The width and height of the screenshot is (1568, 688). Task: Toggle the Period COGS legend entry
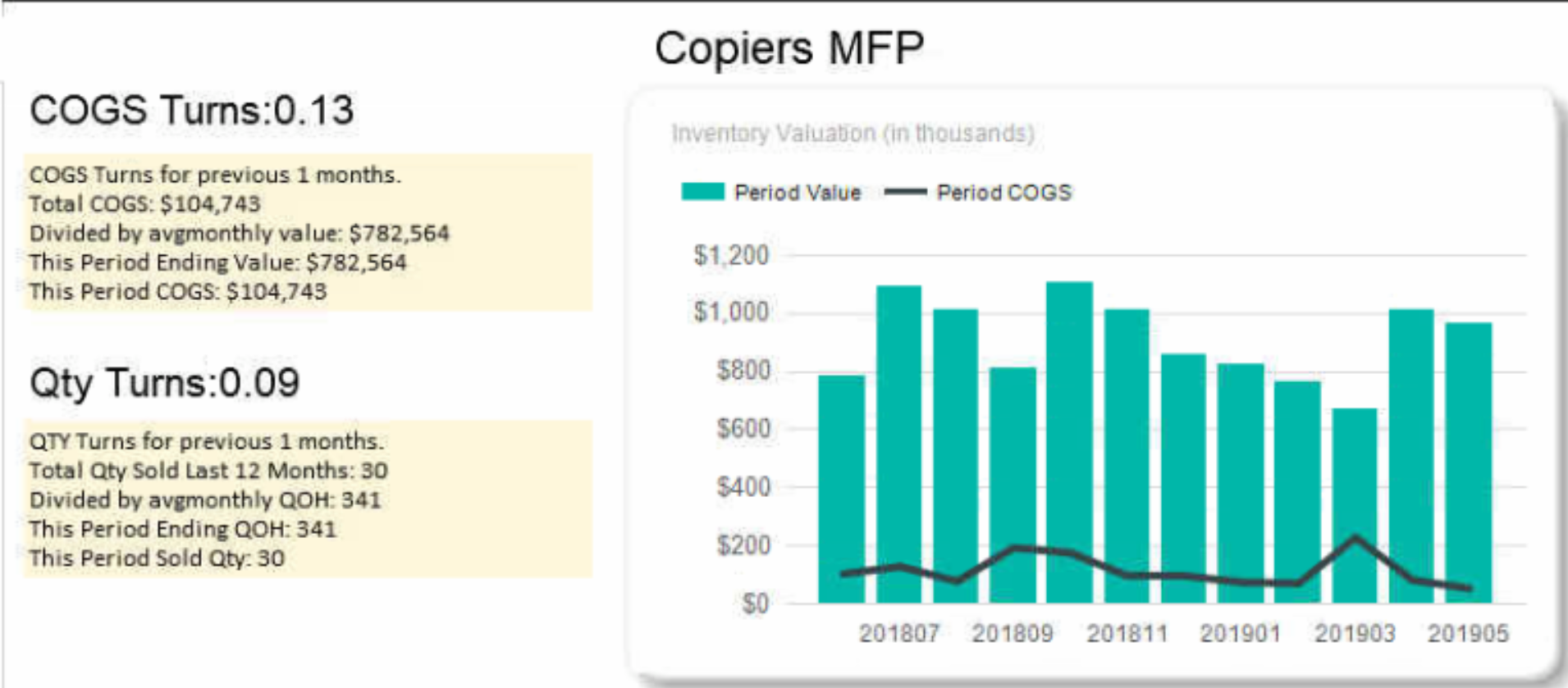click(x=1003, y=193)
